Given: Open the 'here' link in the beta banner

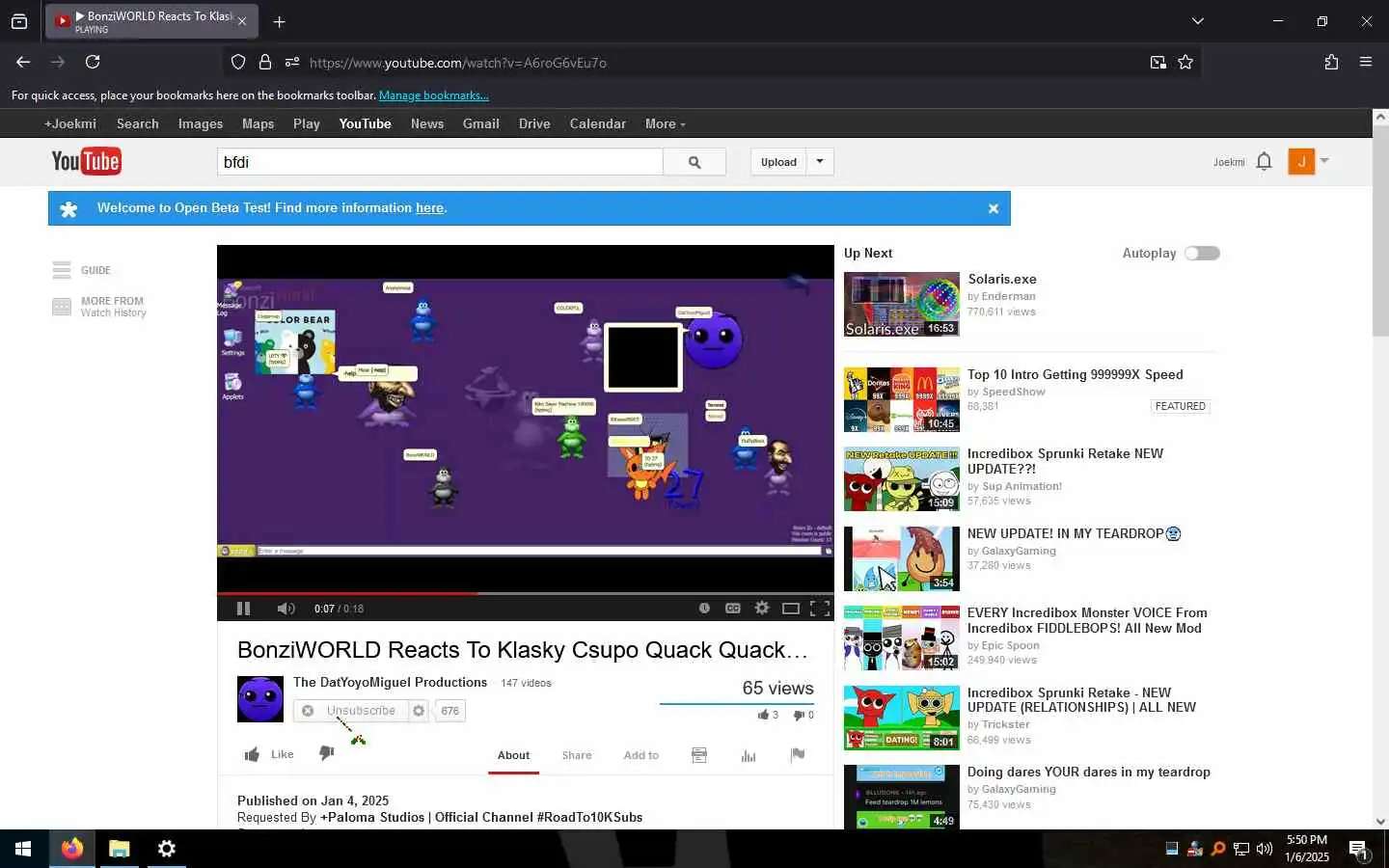Looking at the screenshot, I should pyautogui.click(x=429, y=207).
